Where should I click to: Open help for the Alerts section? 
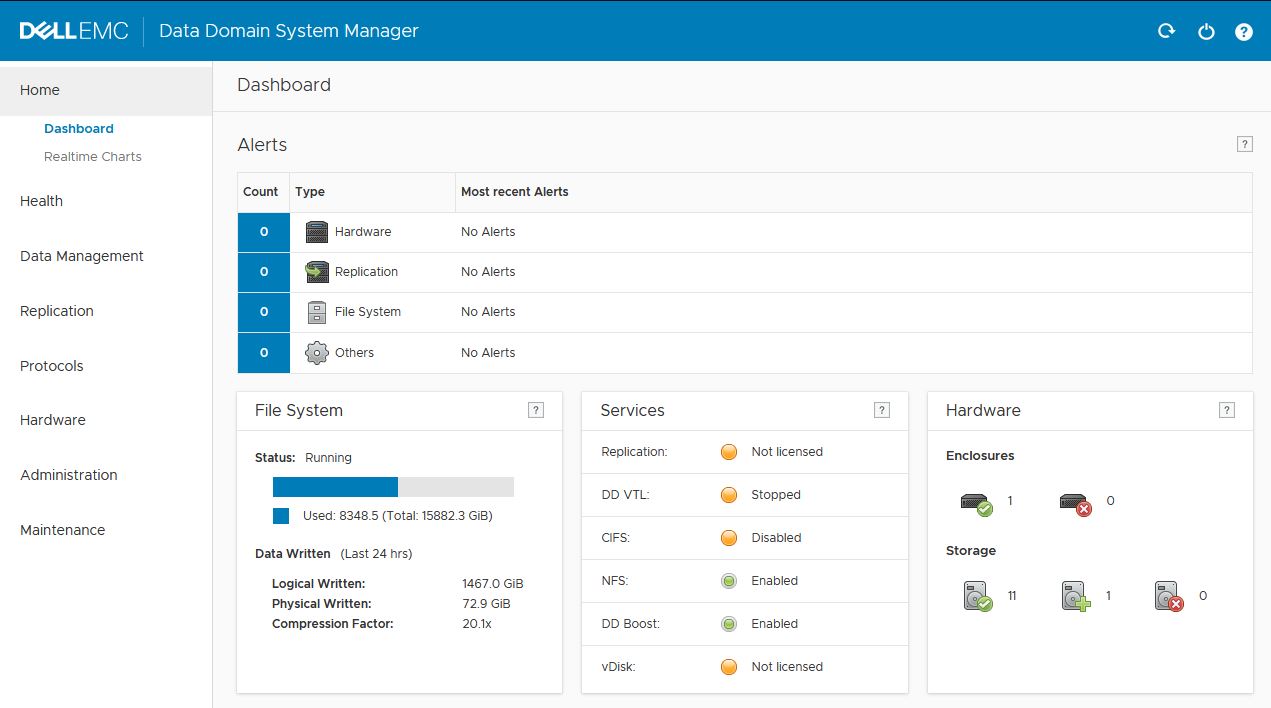pyautogui.click(x=1245, y=144)
